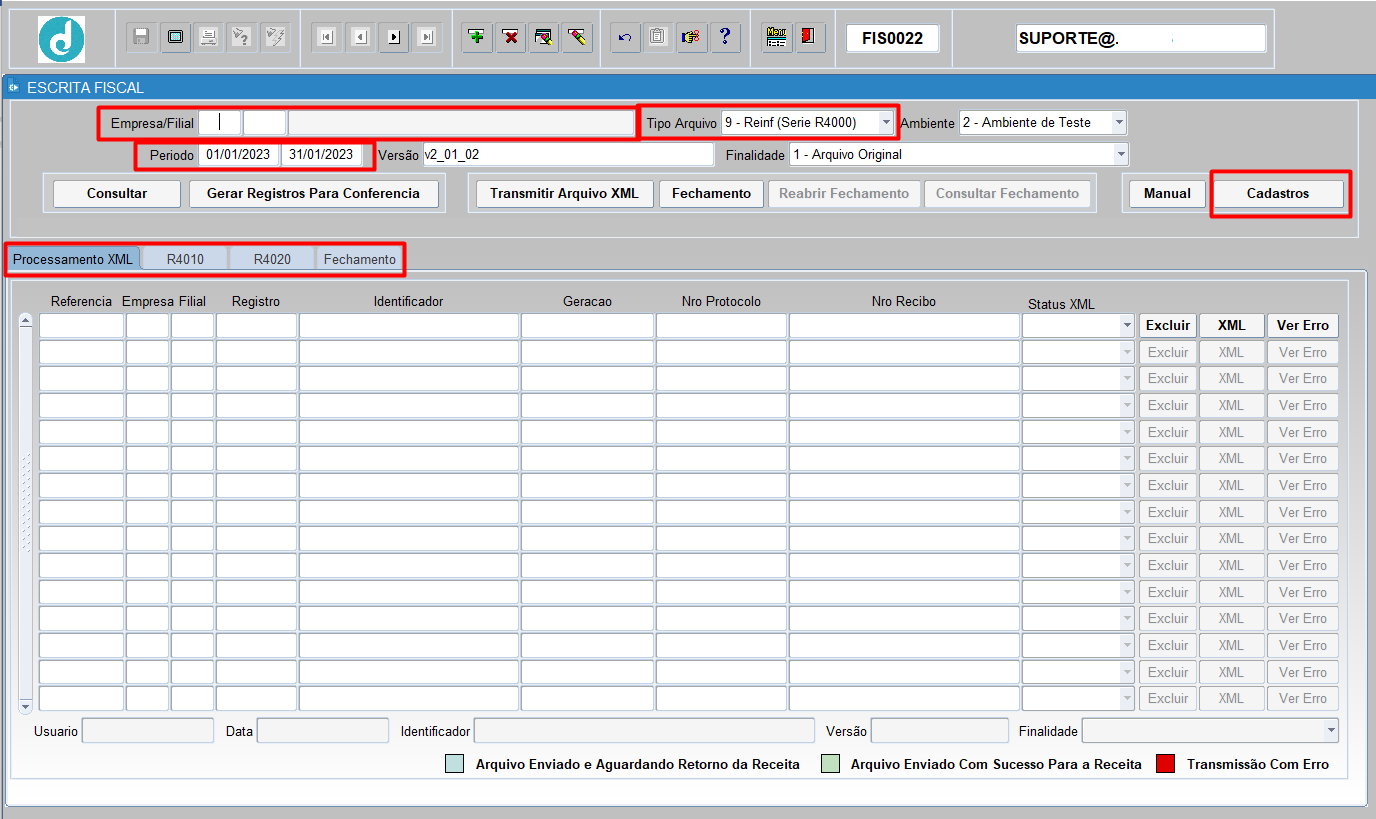1376x819 pixels.
Task: Click the clipboard icon in toolbar
Action: tap(657, 37)
